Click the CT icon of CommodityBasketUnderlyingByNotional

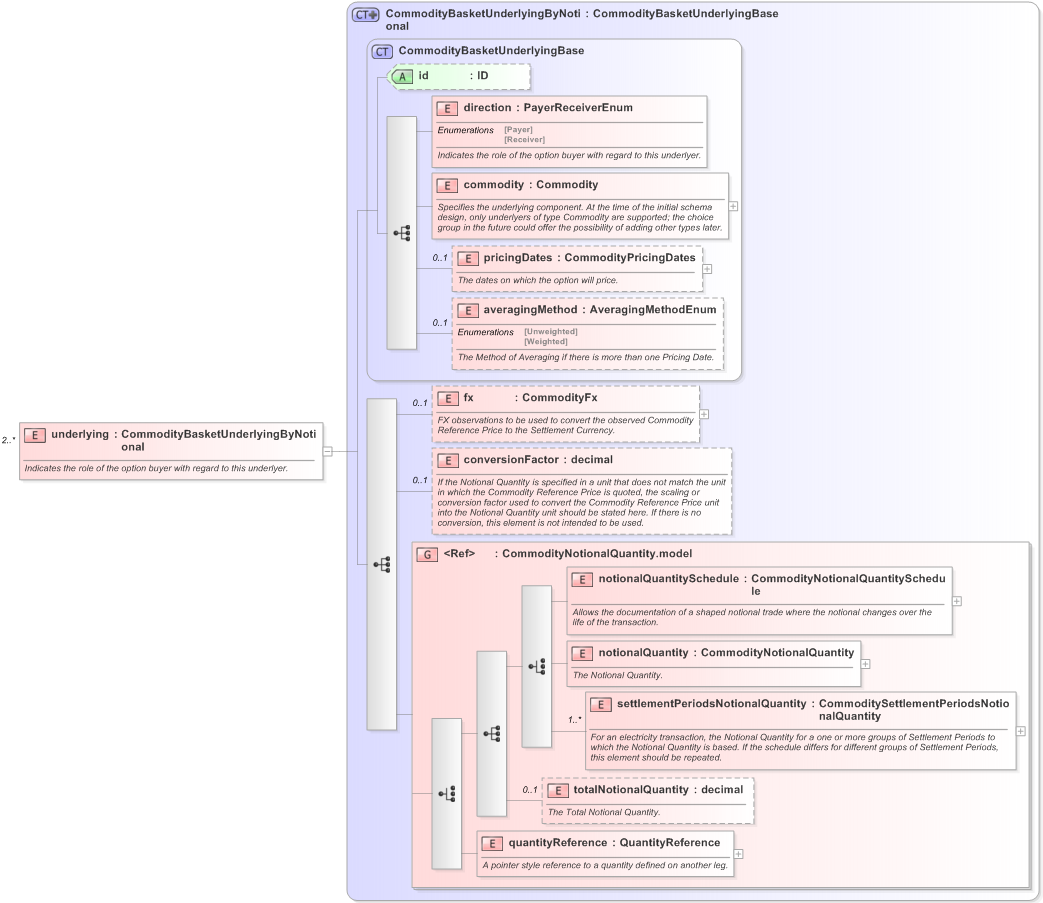[x=365, y=14]
